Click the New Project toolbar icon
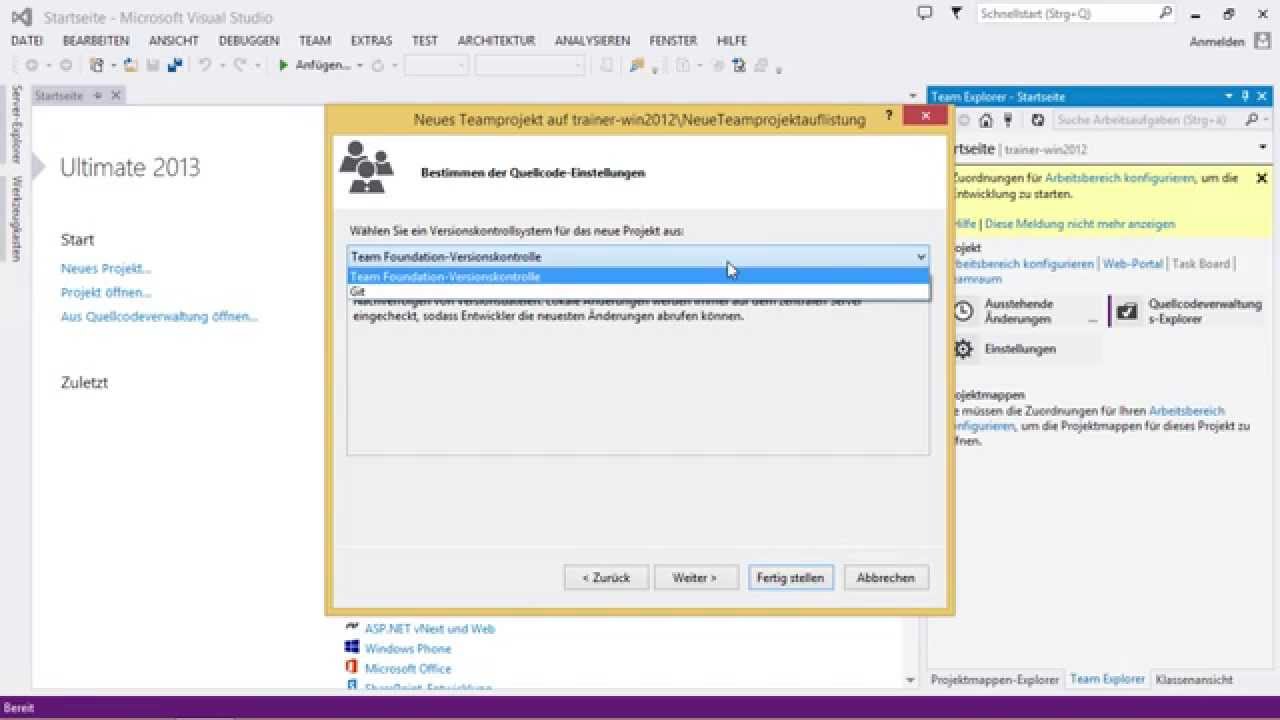The height and width of the screenshot is (720, 1280). pyautogui.click(x=97, y=65)
